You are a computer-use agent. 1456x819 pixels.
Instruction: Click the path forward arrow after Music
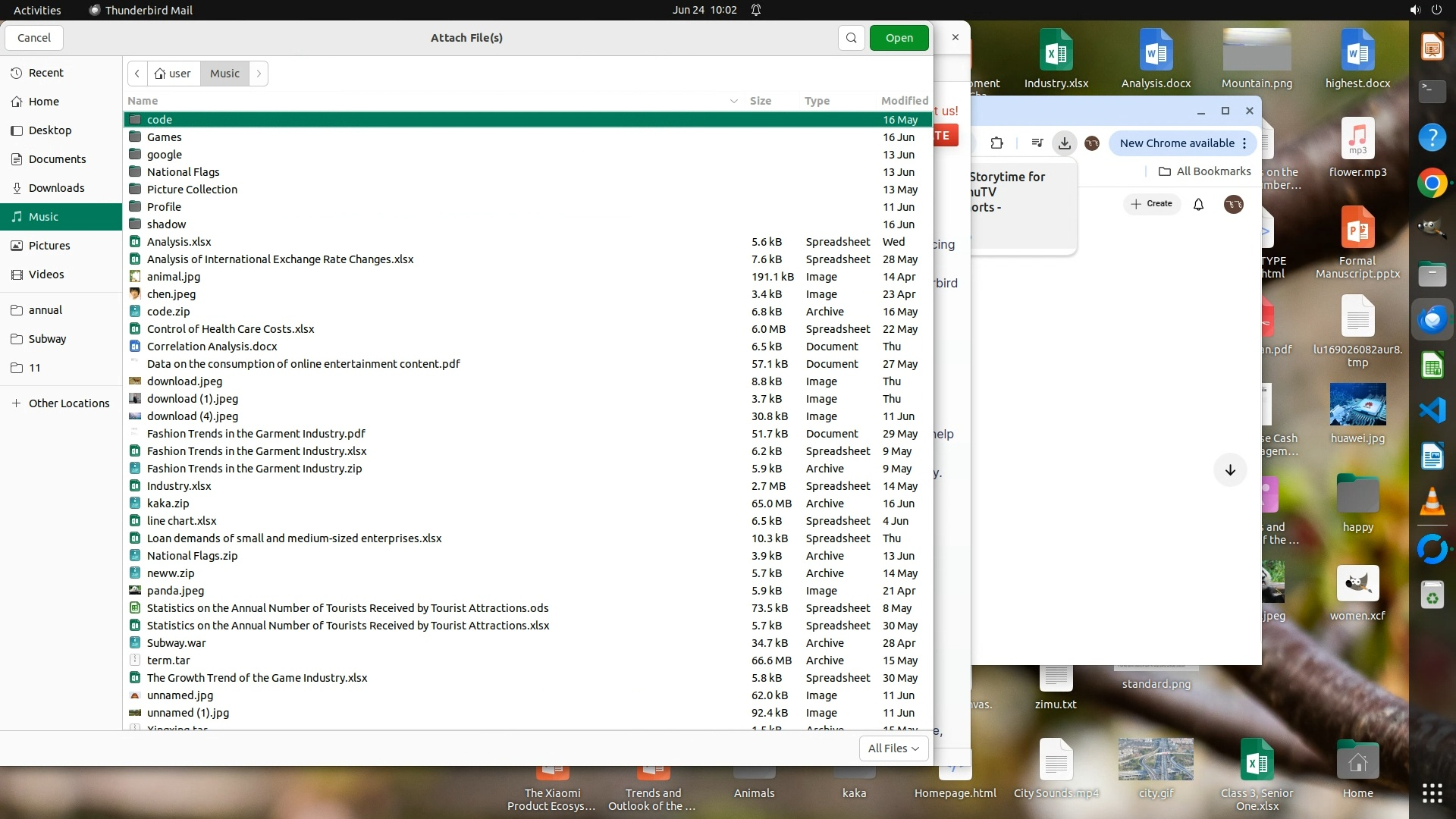259,74
